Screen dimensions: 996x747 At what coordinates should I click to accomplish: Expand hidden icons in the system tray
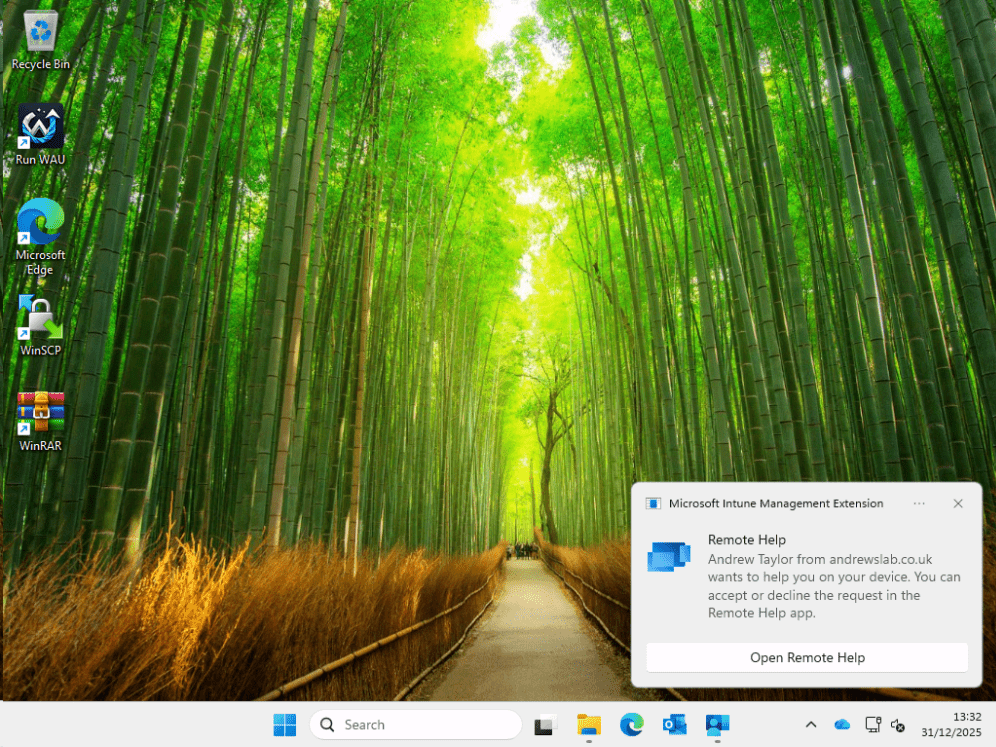point(811,724)
